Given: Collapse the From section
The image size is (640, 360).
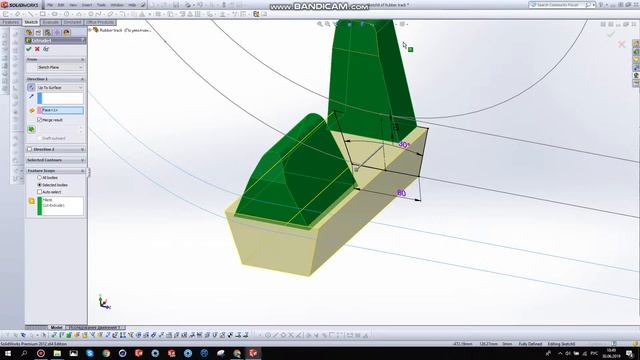Looking at the screenshot, I should click(82, 60).
